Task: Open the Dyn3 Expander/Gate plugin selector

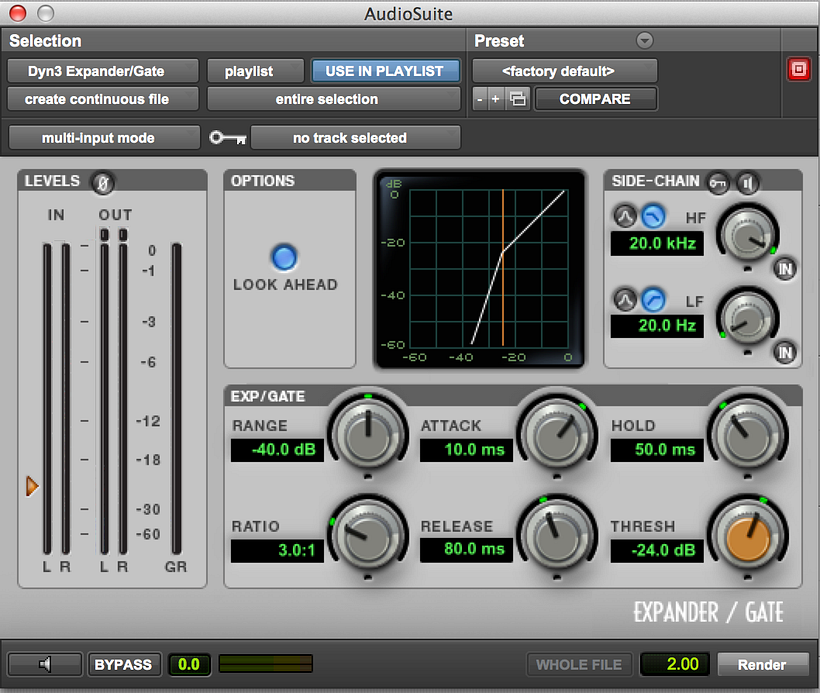Action: (x=102, y=71)
